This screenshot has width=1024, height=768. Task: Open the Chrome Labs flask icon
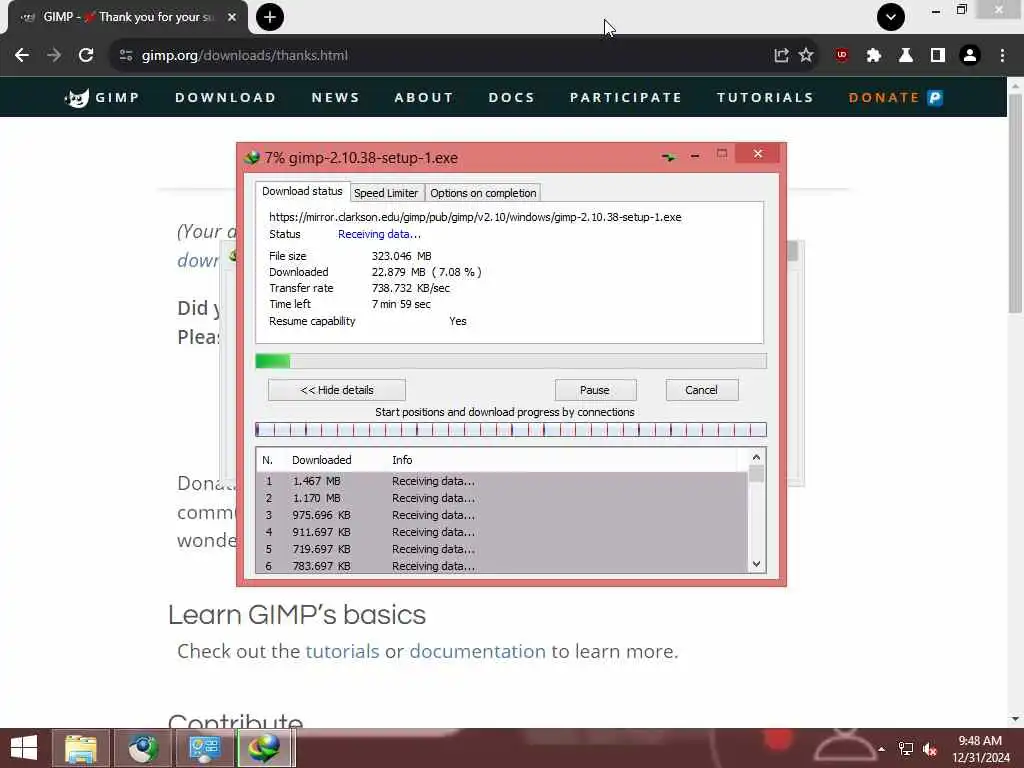point(906,56)
